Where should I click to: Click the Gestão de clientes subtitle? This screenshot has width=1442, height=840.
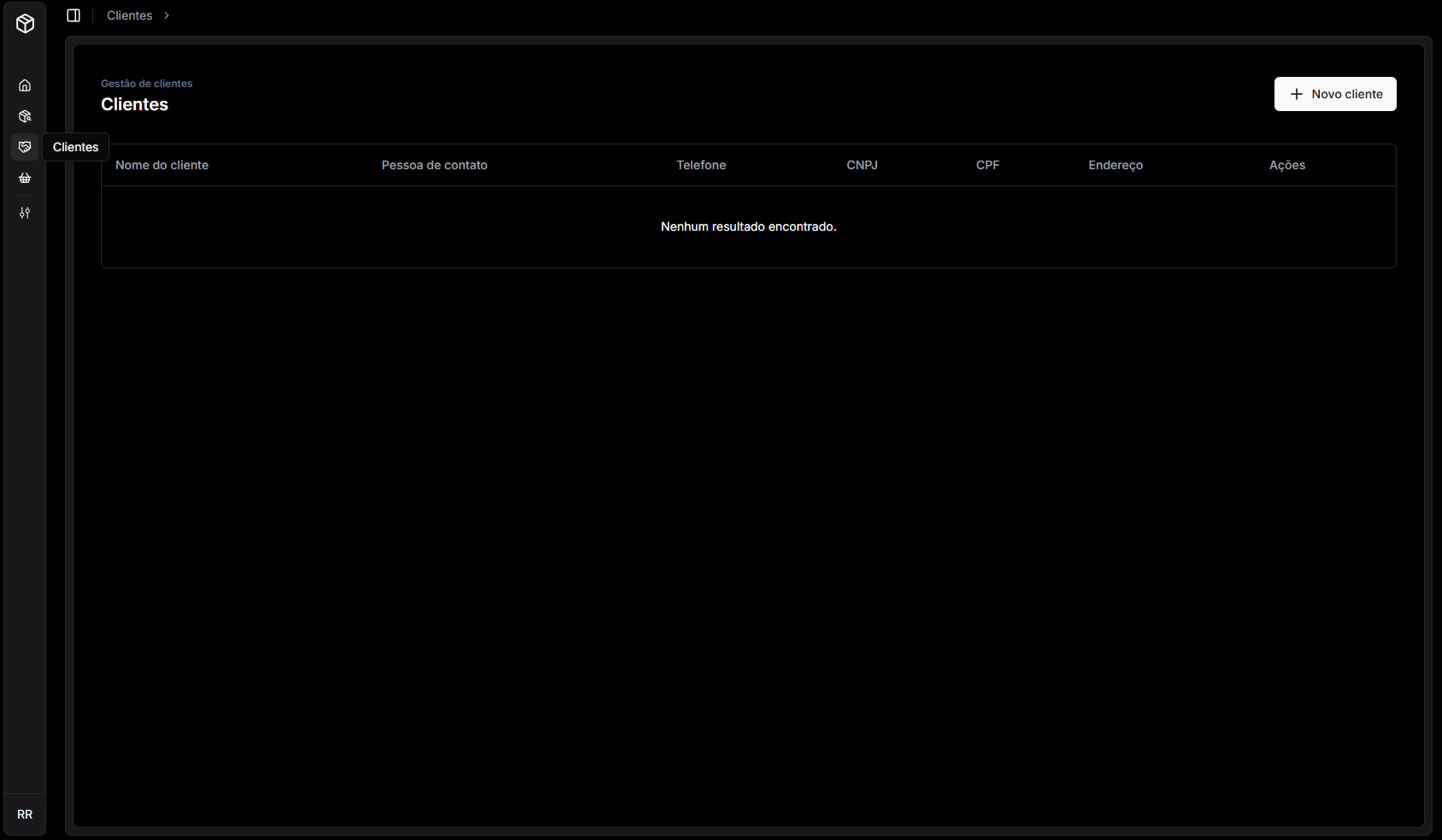146,84
